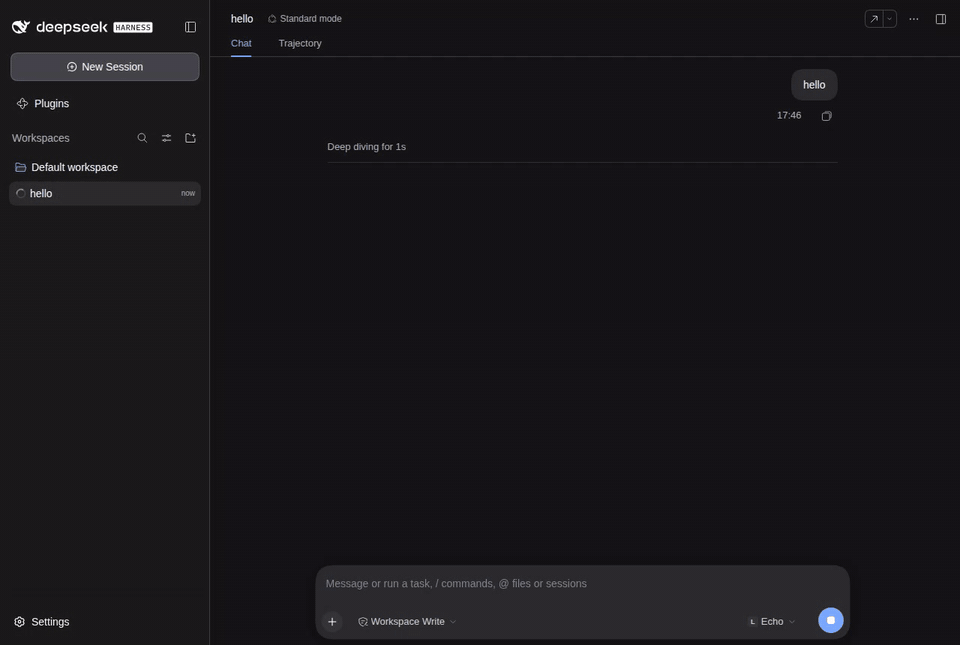Image resolution: width=960 pixels, height=645 pixels.
Task: Click the hello message bubble
Action: click(x=814, y=85)
